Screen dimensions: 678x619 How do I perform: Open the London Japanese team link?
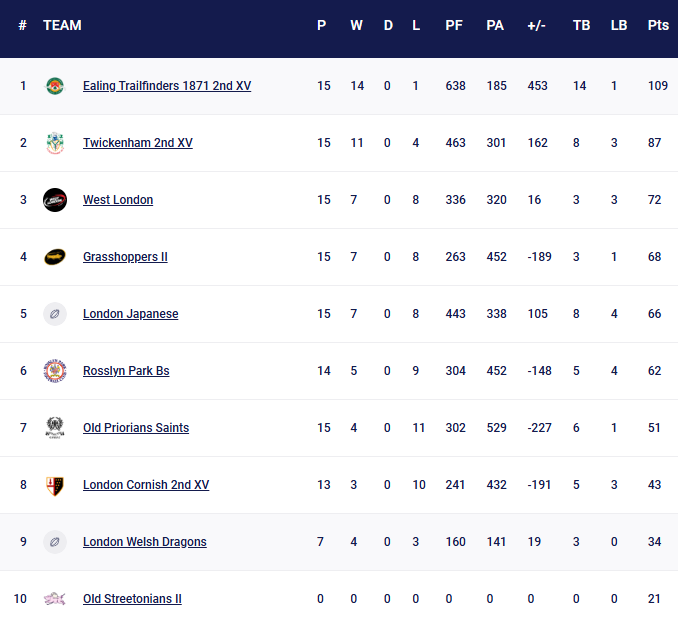coord(131,314)
